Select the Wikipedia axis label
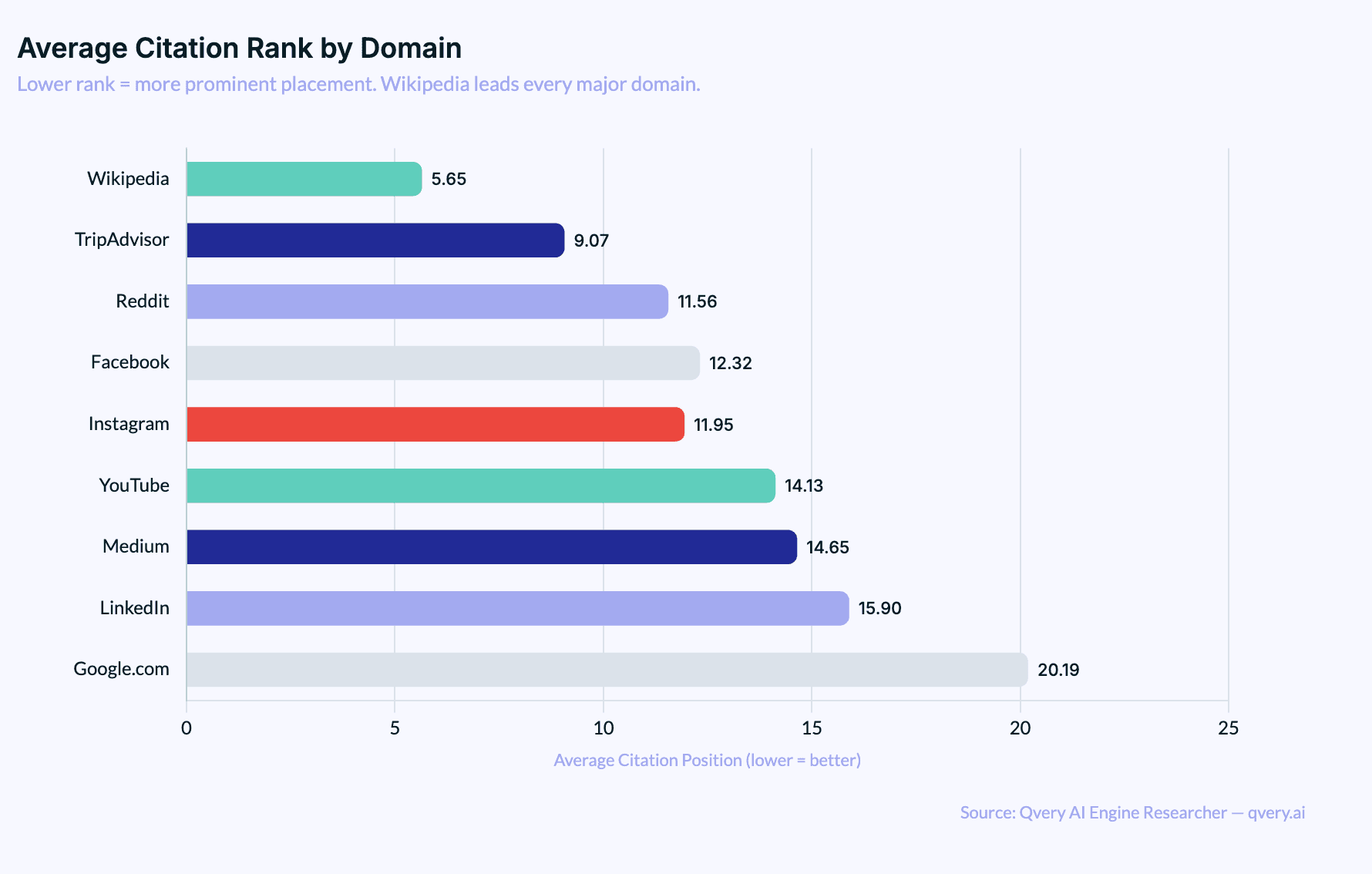The height and width of the screenshot is (874, 1372). [128, 179]
